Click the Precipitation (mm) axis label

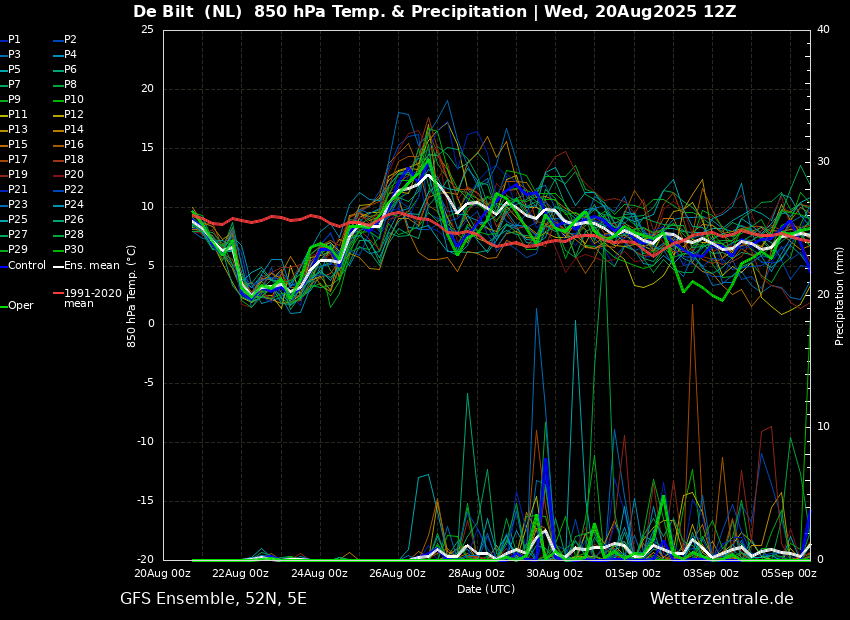click(840, 294)
